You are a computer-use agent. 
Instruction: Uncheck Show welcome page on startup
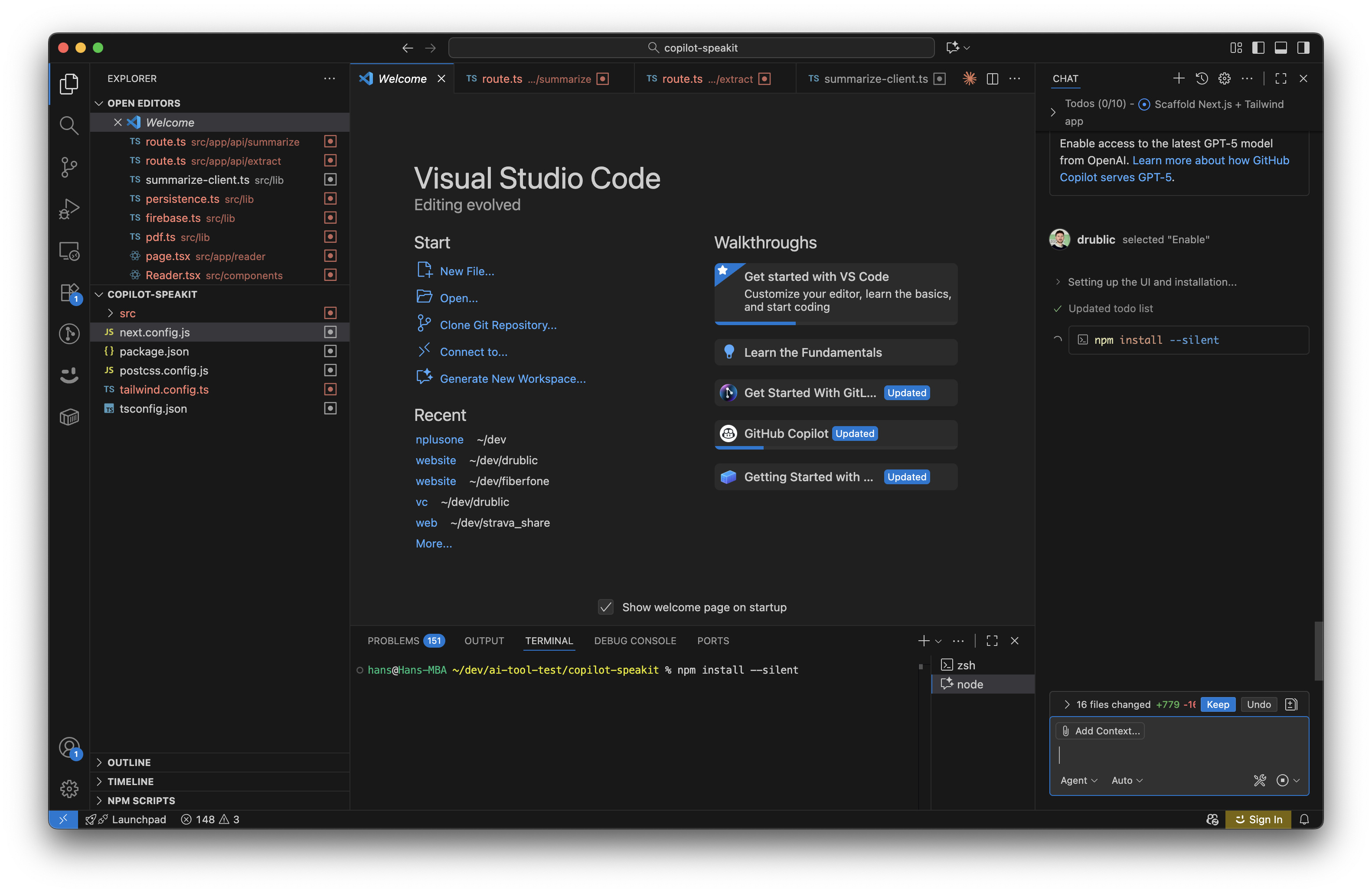tap(605, 607)
